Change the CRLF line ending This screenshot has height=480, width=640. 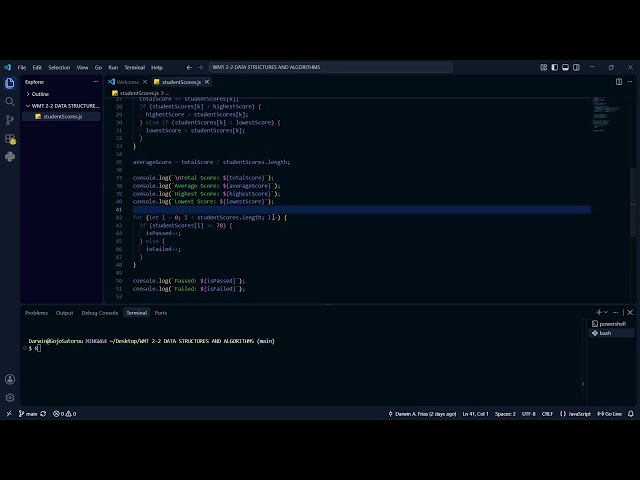[x=547, y=414]
